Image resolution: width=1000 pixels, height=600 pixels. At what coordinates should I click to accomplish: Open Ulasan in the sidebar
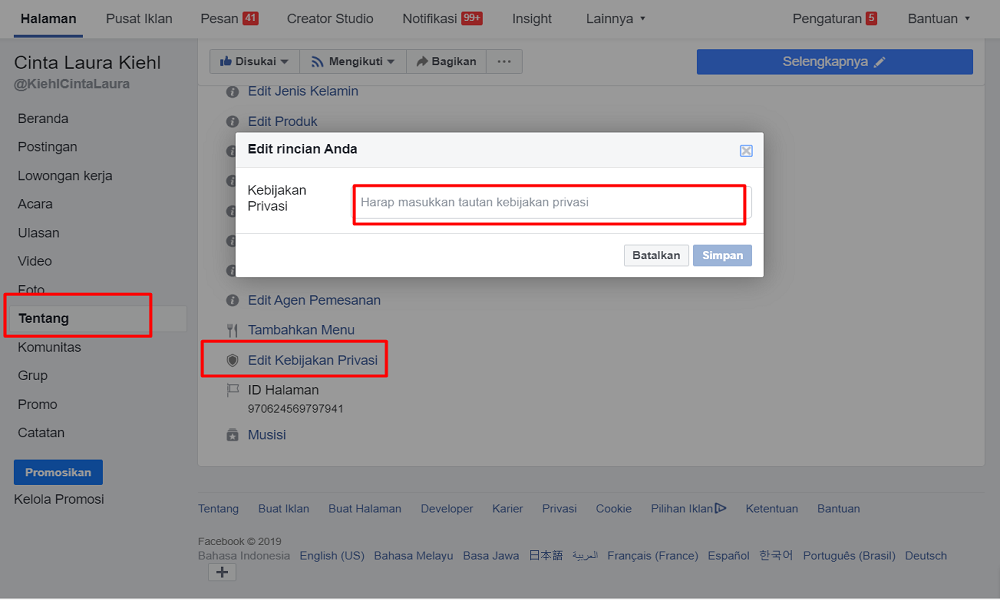[38, 233]
